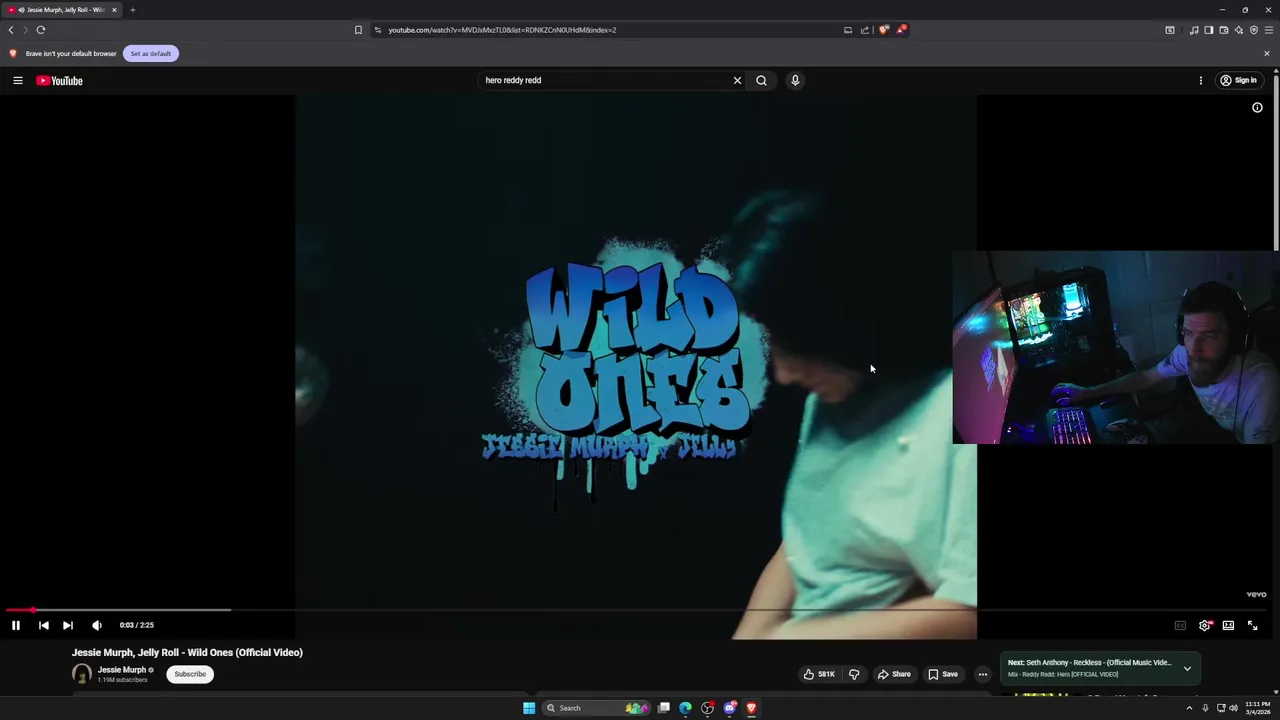Click the browser address bar URL
The image size is (1280, 720).
point(502,30)
